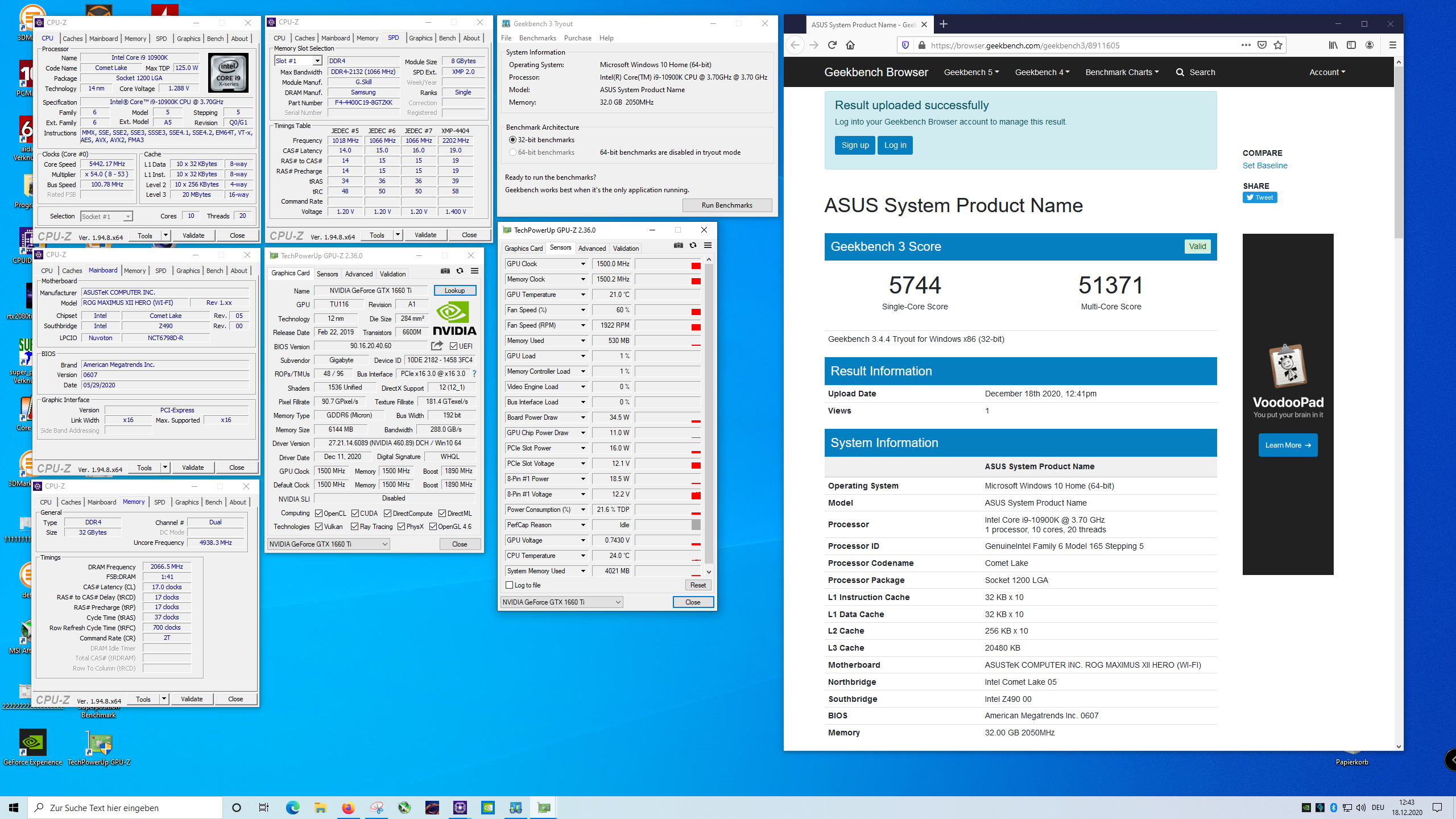The height and width of the screenshot is (819, 1456).
Task: Expand the Board Power Draw sensor dropdown
Action: point(583,417)
